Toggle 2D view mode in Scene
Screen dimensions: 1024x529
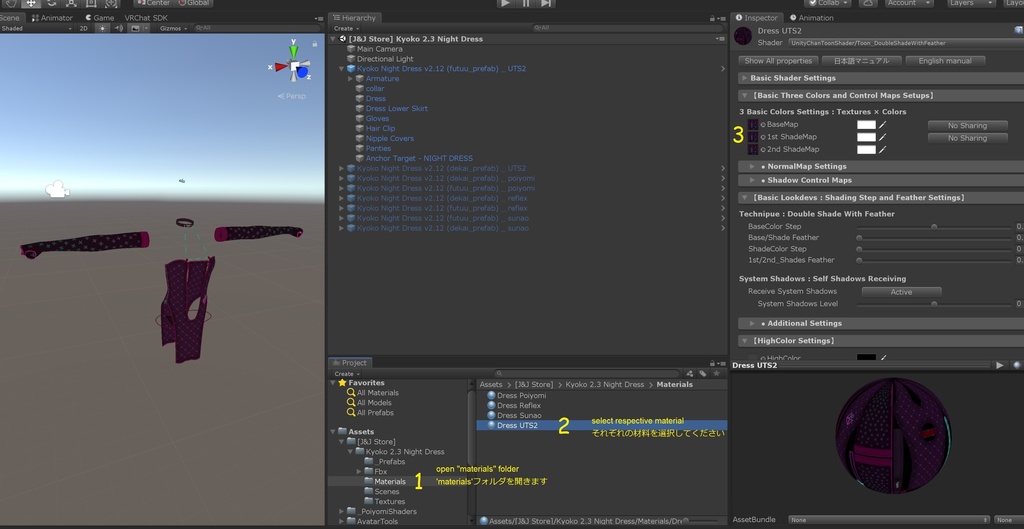[84, 28]
